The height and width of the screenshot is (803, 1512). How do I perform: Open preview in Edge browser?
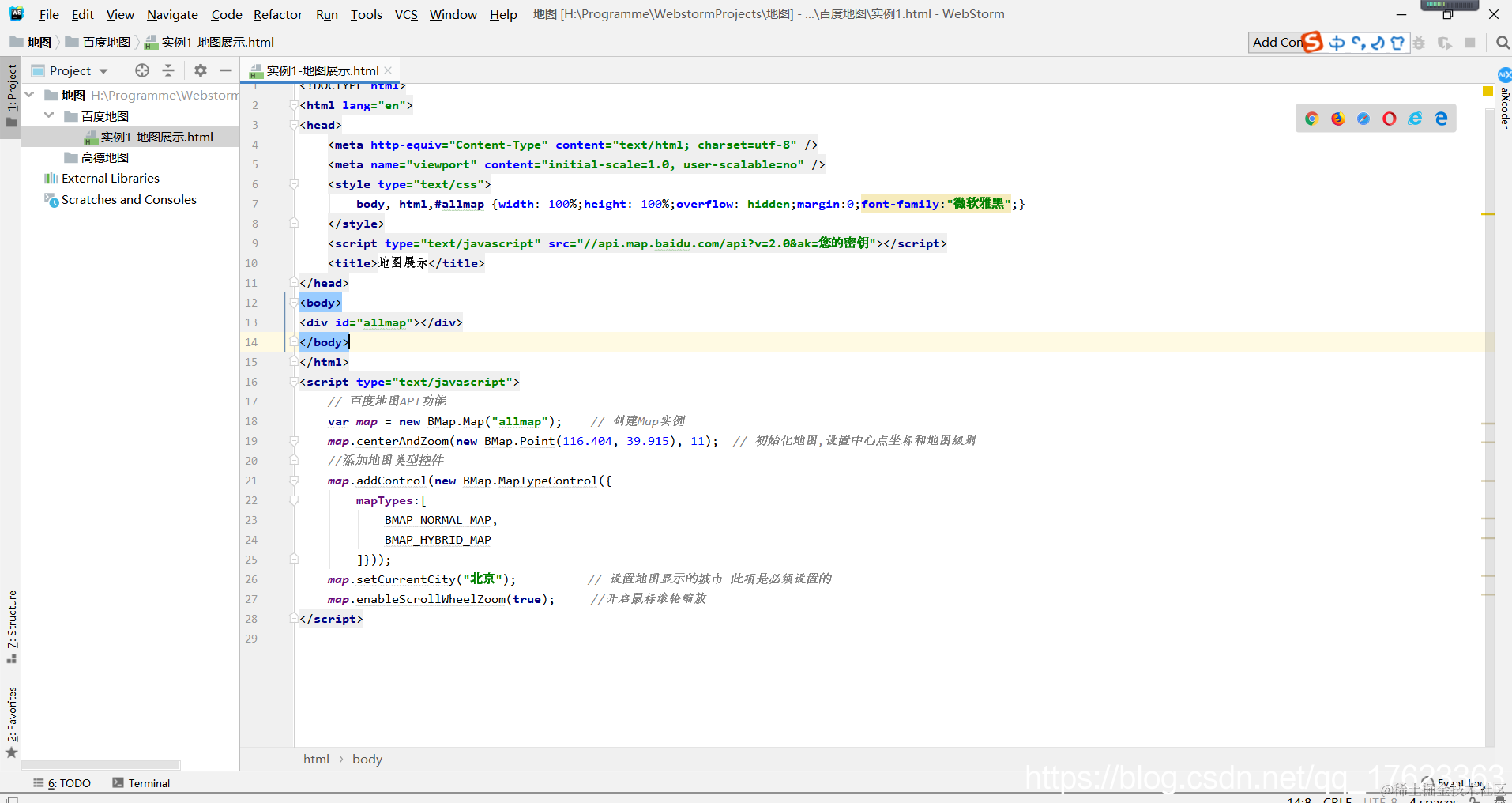(1442, 119)
